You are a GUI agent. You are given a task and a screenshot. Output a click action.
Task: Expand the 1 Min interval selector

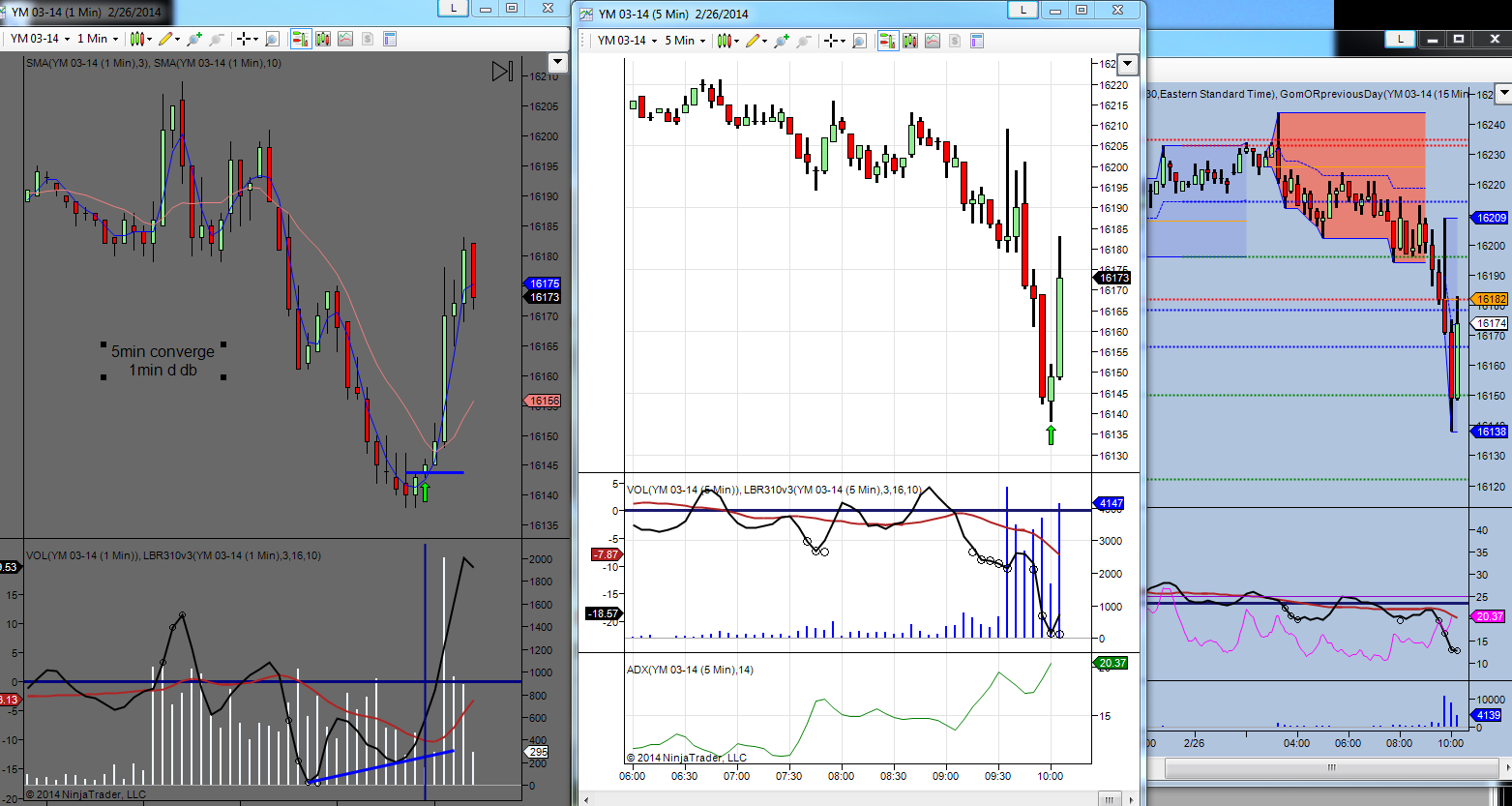click(98, 39)
